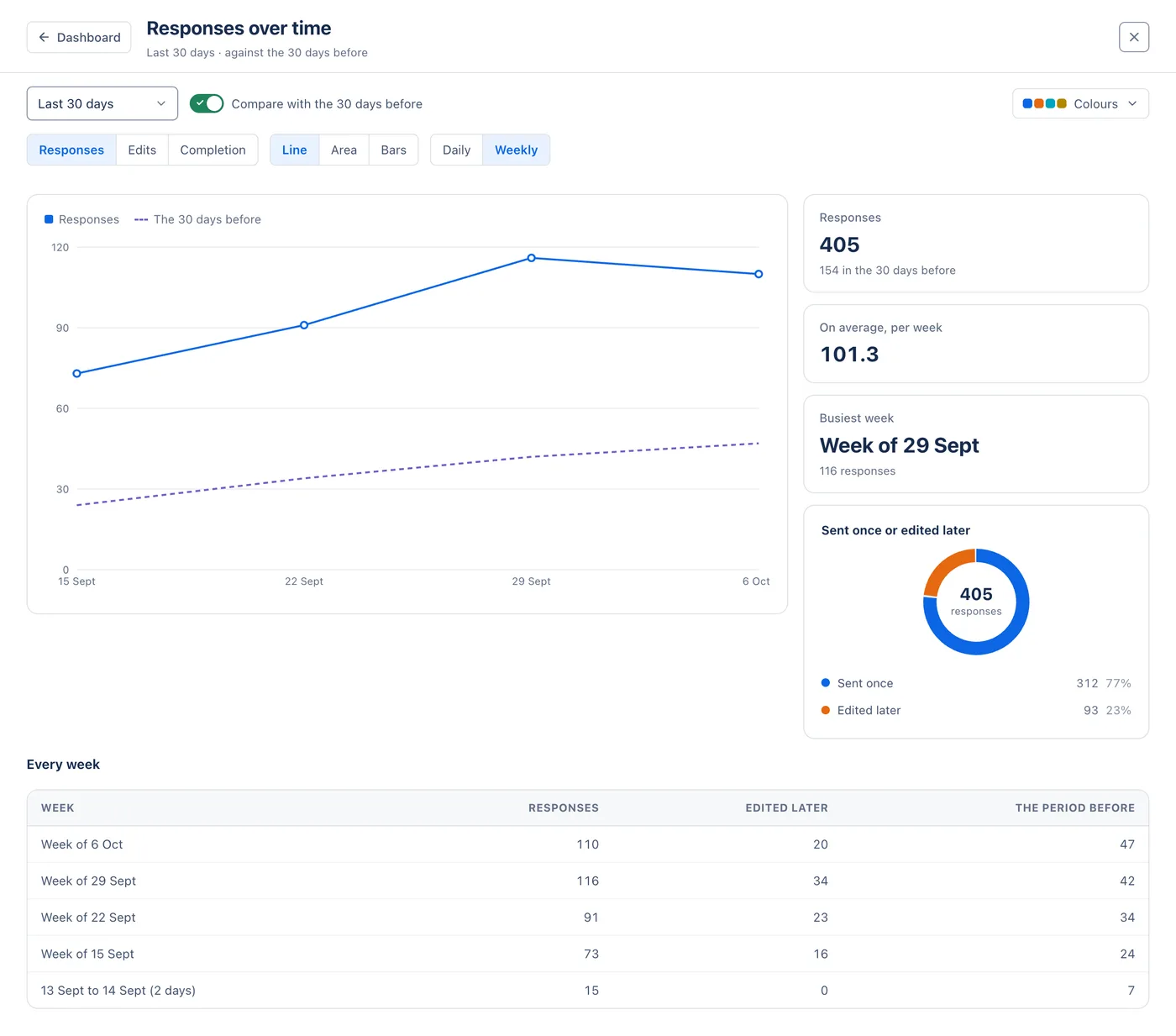1176x1036 pixels.
Task: Click the orange Edited later legend dot
Action: coord(826,710)
